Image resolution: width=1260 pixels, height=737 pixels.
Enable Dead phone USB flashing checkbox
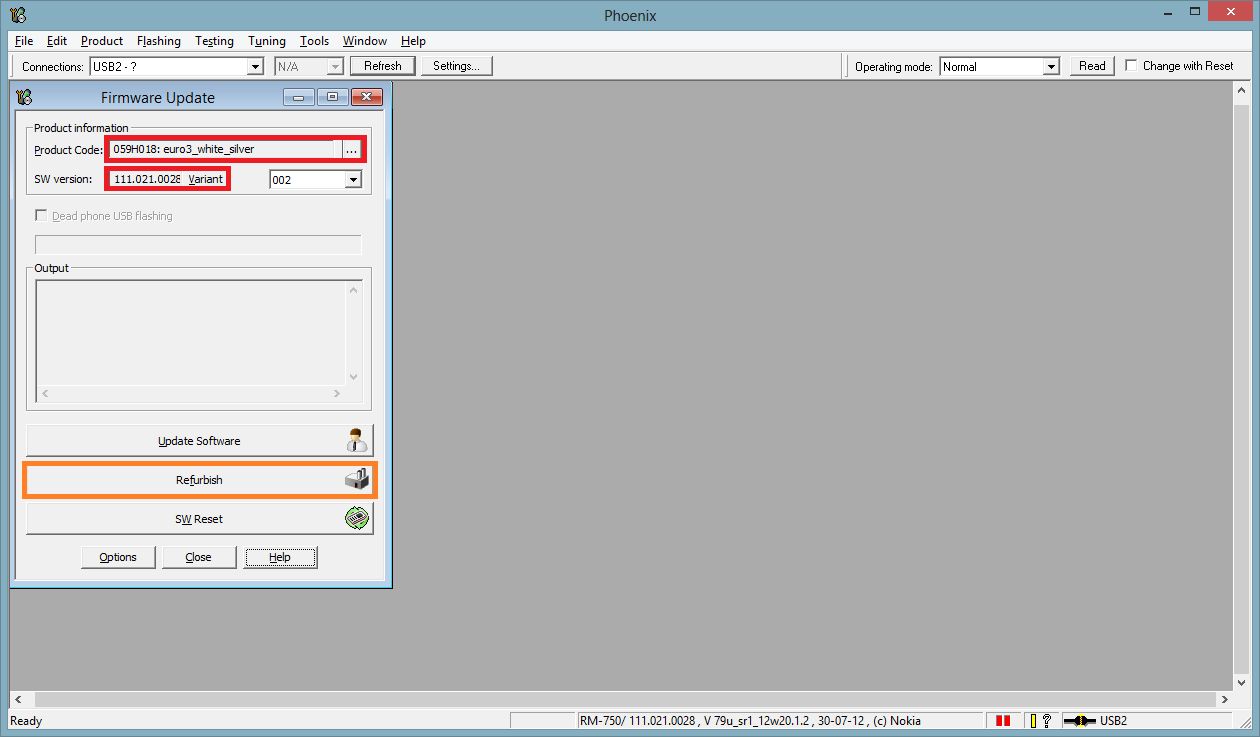pyautogui.click(x=41, y=215)
